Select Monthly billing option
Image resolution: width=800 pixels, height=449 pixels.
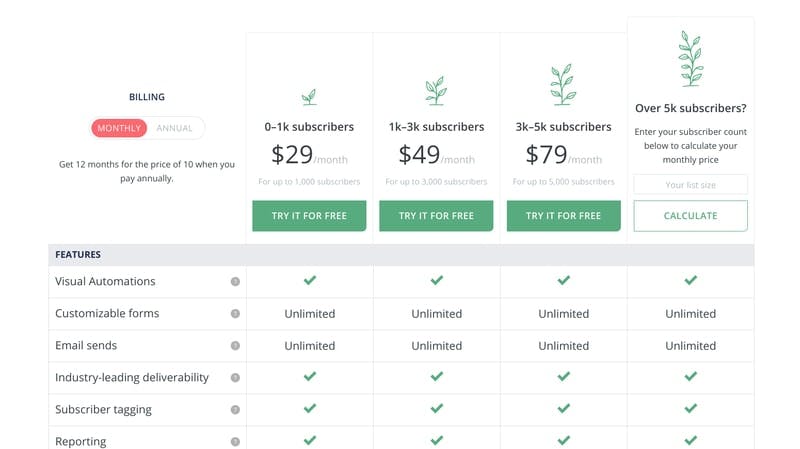120,128
